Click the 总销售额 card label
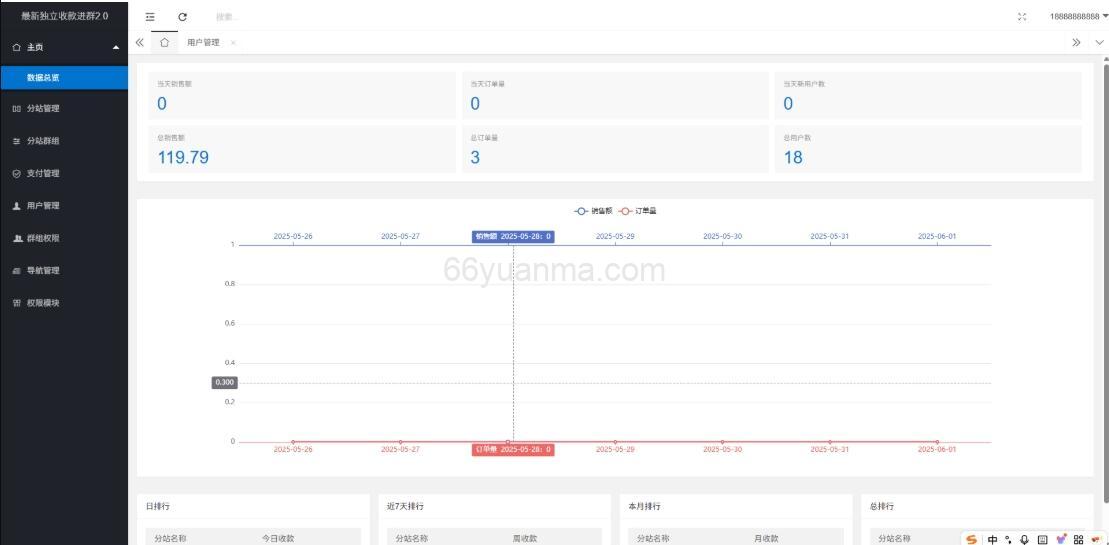 click(170, 138)
